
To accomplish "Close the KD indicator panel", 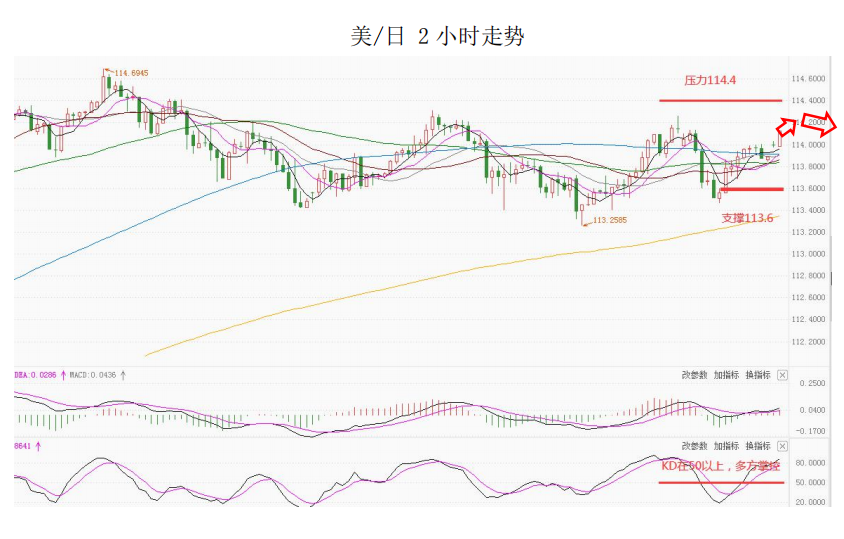I will click(x=783, y=446).
